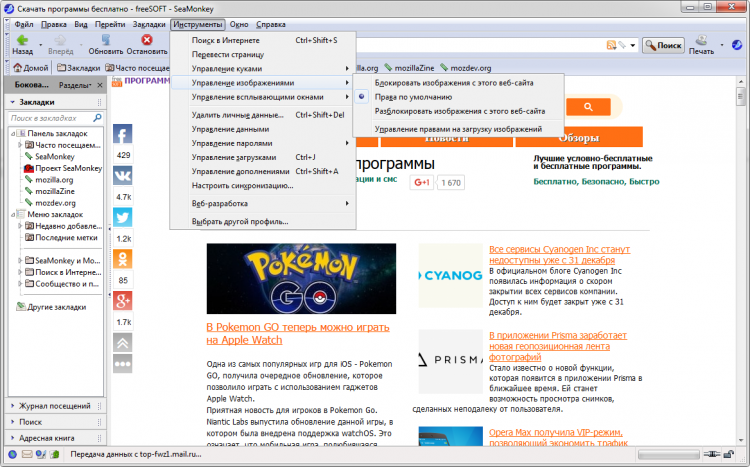Image resolution: width=750 pixels, height=467 pixels.
Task: Open the 'Разделы' sidebar dropdown
Action: 75,85
